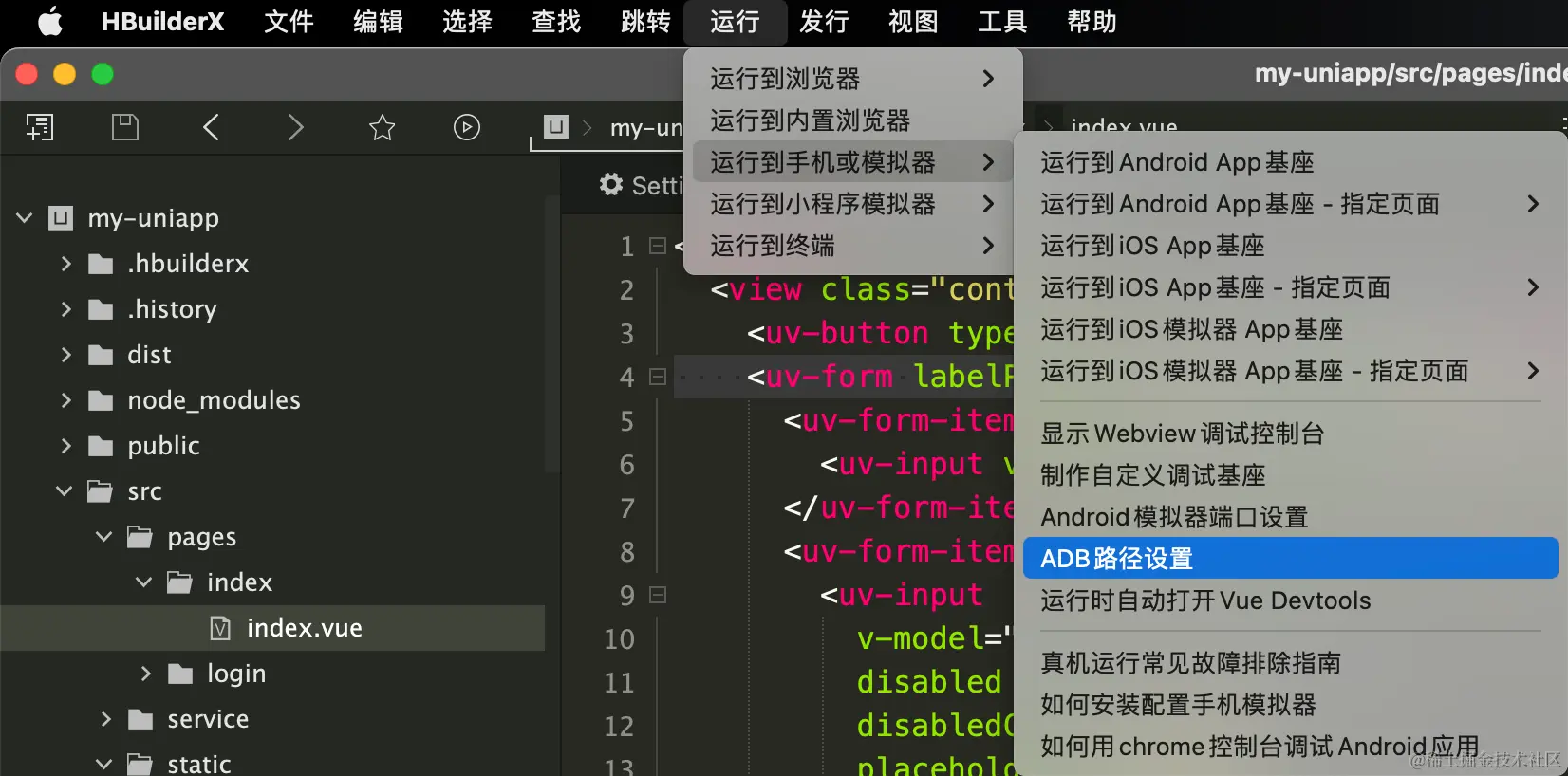Screen dimensions: 1568x776
Task: Open the Apple menu
Action: (x=50, y=21)
